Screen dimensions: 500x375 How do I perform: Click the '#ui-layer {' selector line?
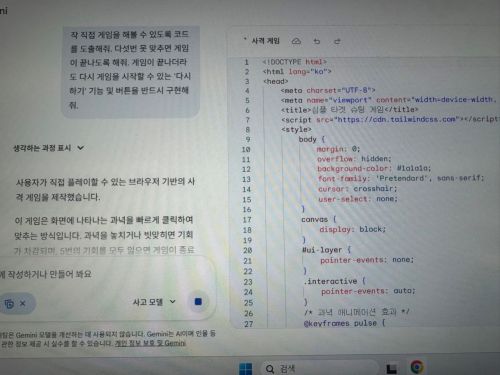(326, 250)
